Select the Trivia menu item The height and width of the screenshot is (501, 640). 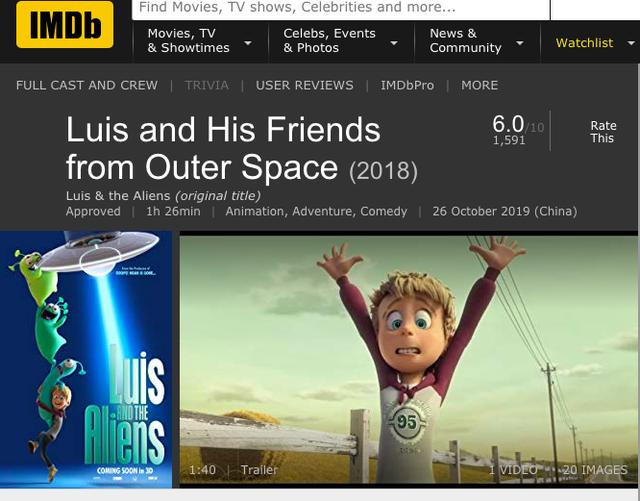click(207, 85)
